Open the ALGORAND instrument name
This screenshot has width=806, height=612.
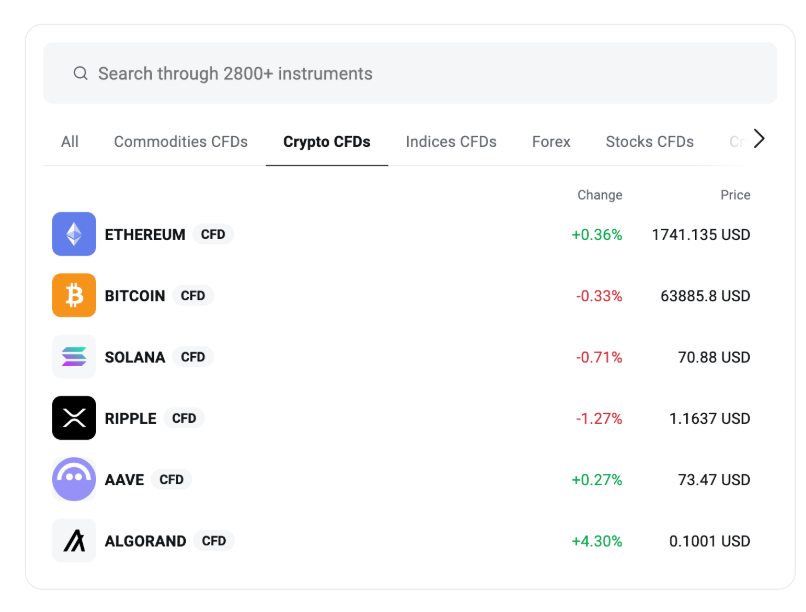(x=145, y=541)
